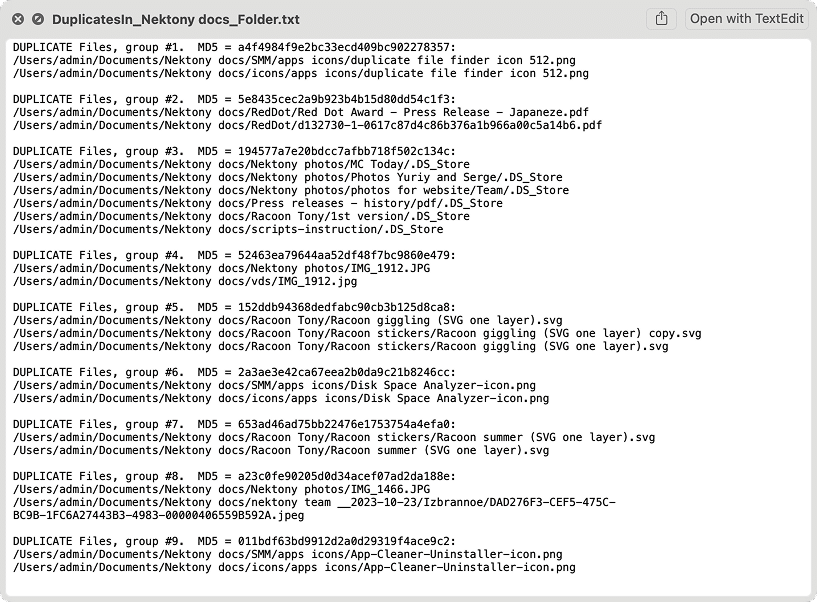Image resolution: width=817 pixels, height=602 pixels.
Task: Click the Red Dot Award Press Release Japaneze.pdf path
Action: [301, 113]
